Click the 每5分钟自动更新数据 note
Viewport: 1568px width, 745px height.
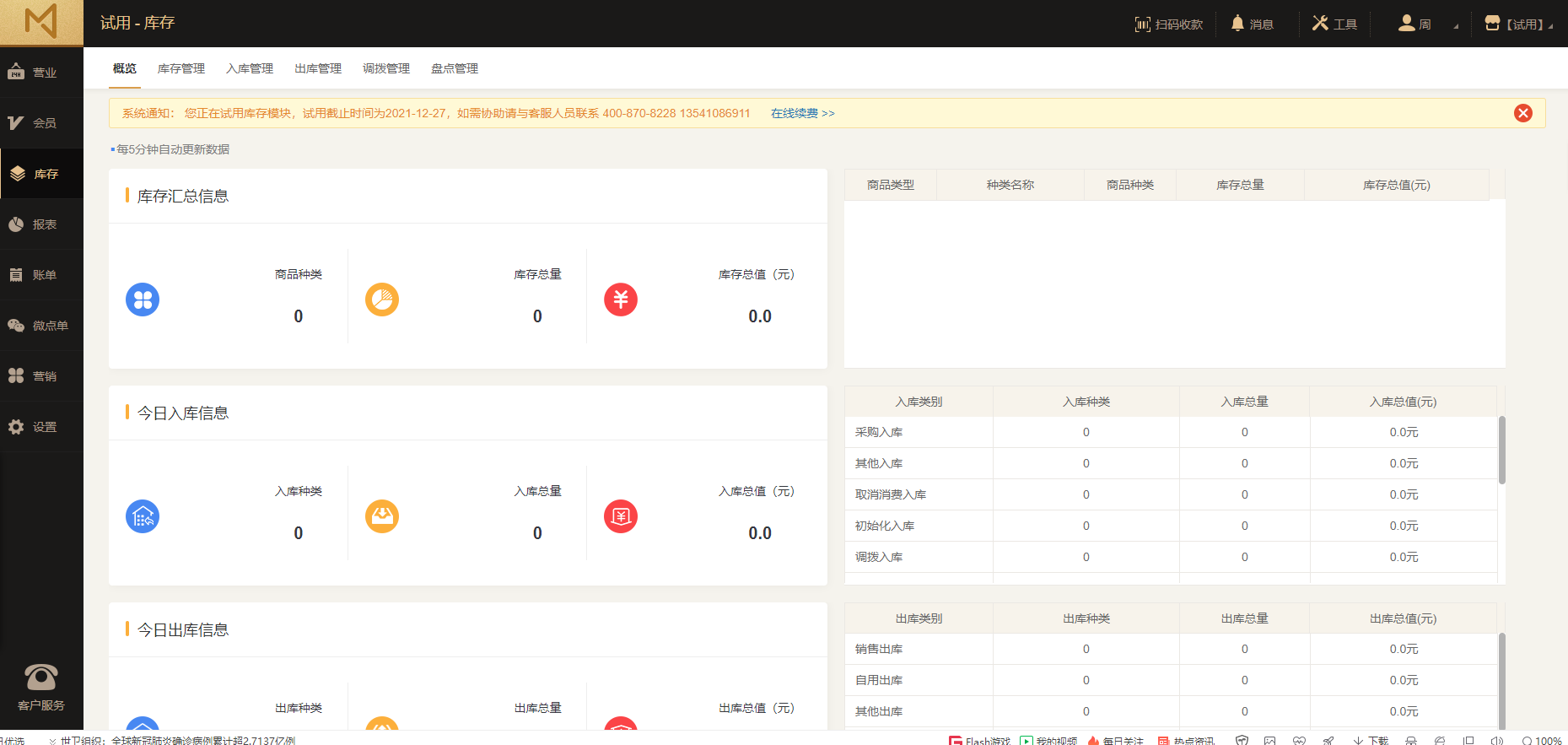click(173, 149)
